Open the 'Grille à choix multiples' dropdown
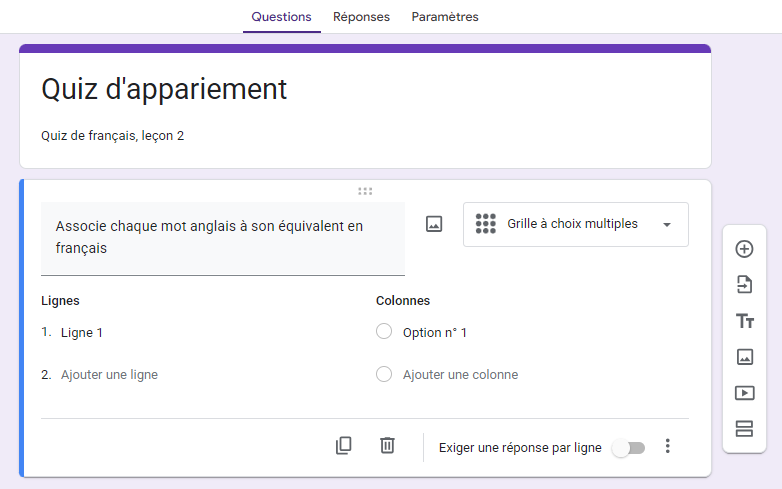Viewport: 782px width, 489px height. tap(576, 224)
